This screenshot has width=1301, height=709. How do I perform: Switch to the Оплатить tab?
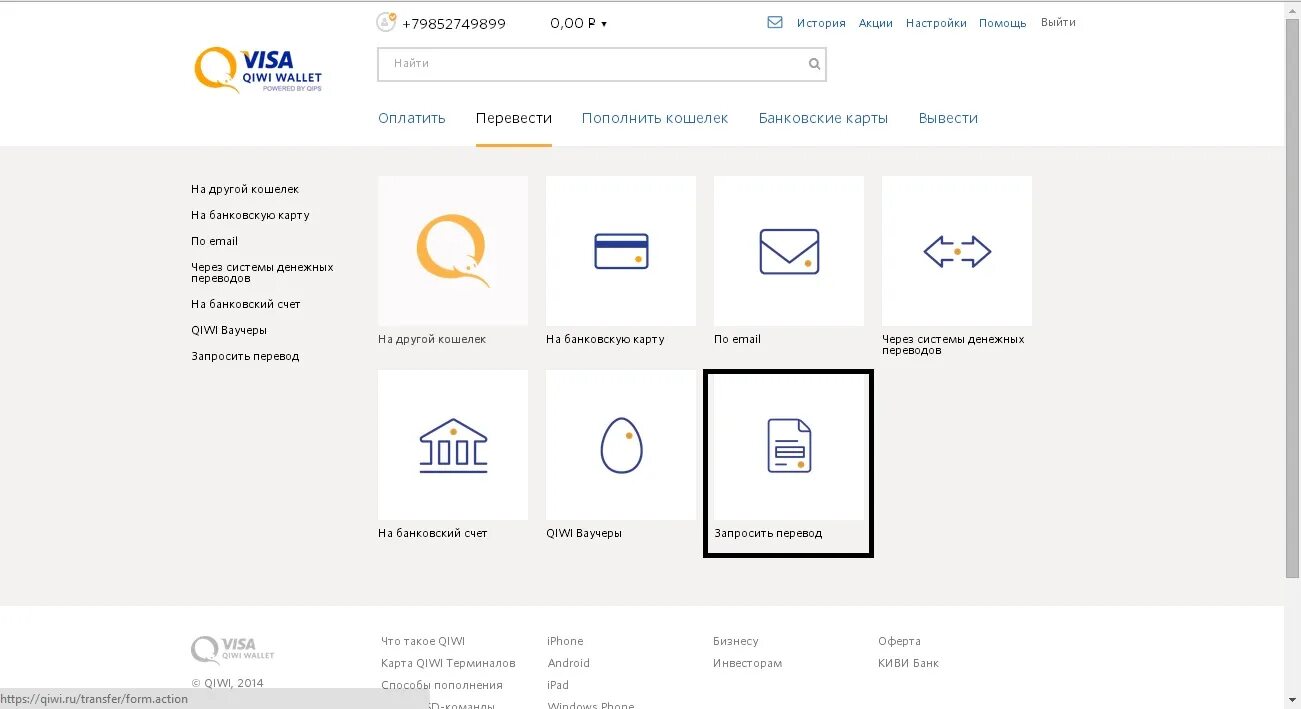(412, 118)
